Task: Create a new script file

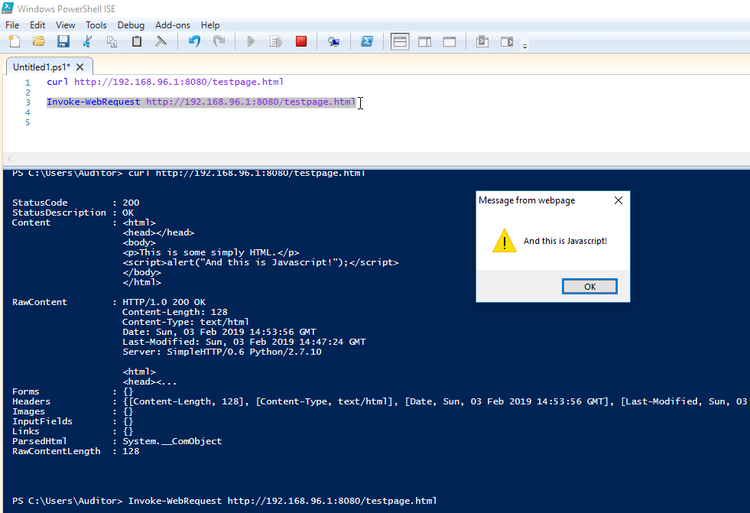Action: tap(14, 42)
